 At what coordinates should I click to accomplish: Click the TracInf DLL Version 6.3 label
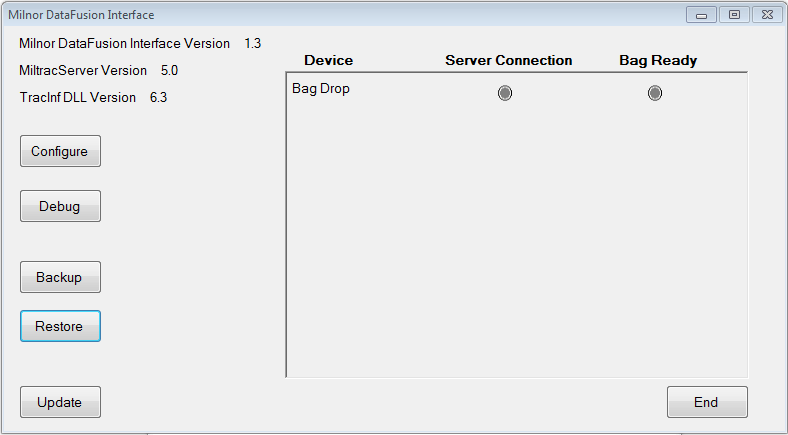click(x=93, y=98)
